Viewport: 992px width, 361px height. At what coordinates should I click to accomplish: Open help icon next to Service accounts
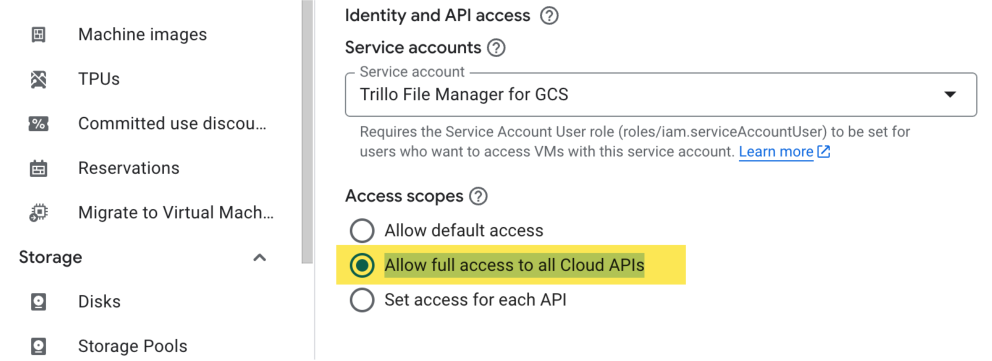coord(497,48)
